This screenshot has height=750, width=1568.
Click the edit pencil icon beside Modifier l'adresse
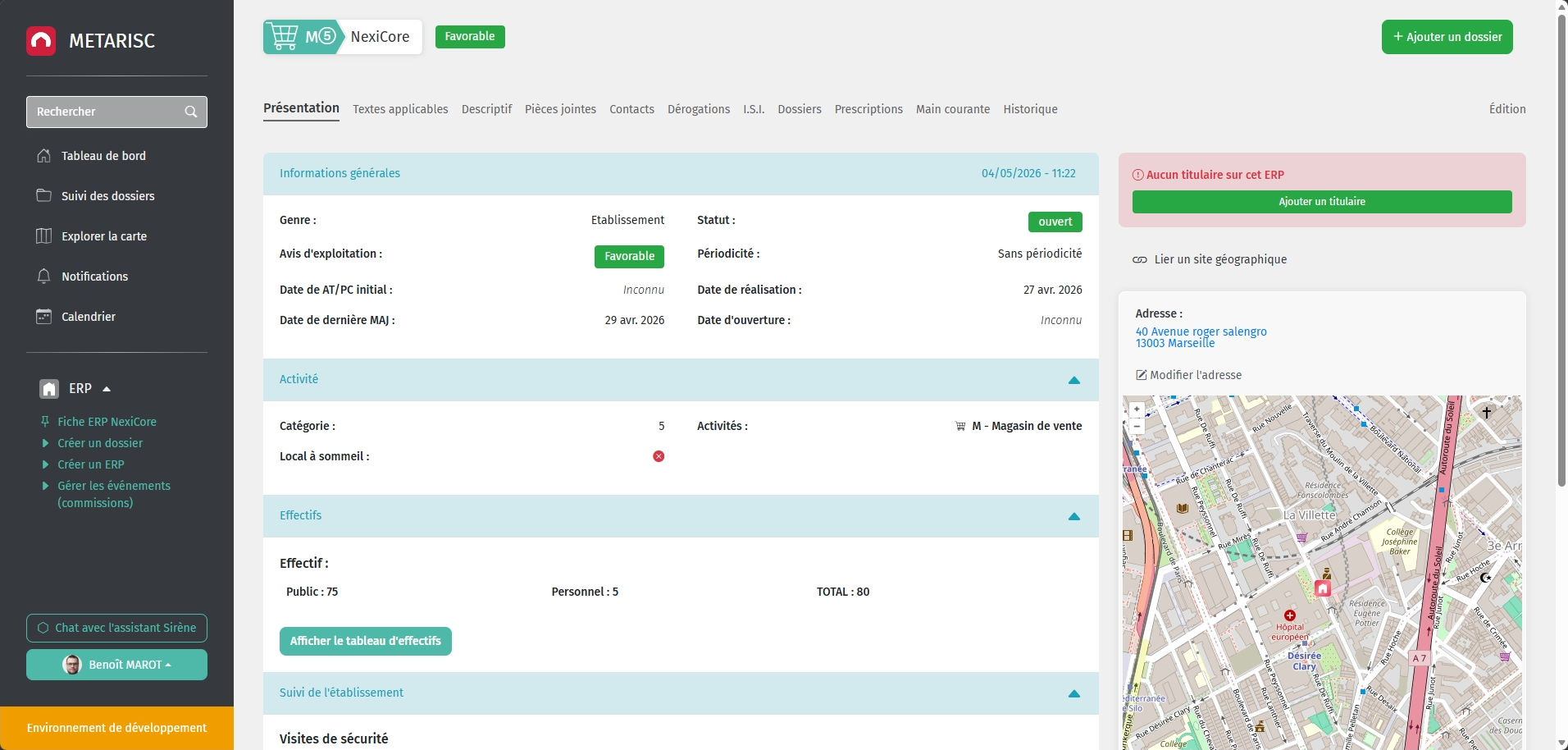[1141, 375]
